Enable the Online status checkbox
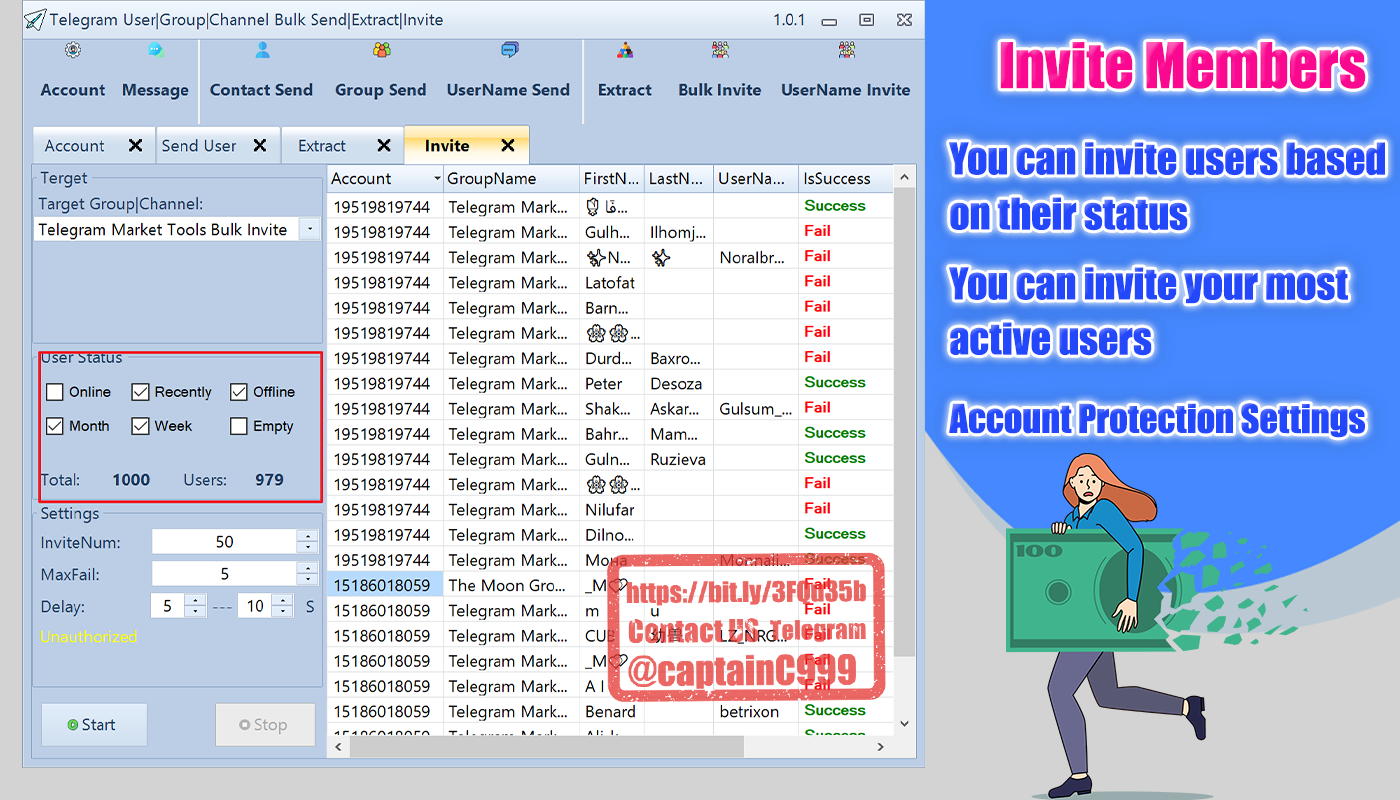This screenshot has height=800, width=1400. pyautogui.click(x=55, y=392)
